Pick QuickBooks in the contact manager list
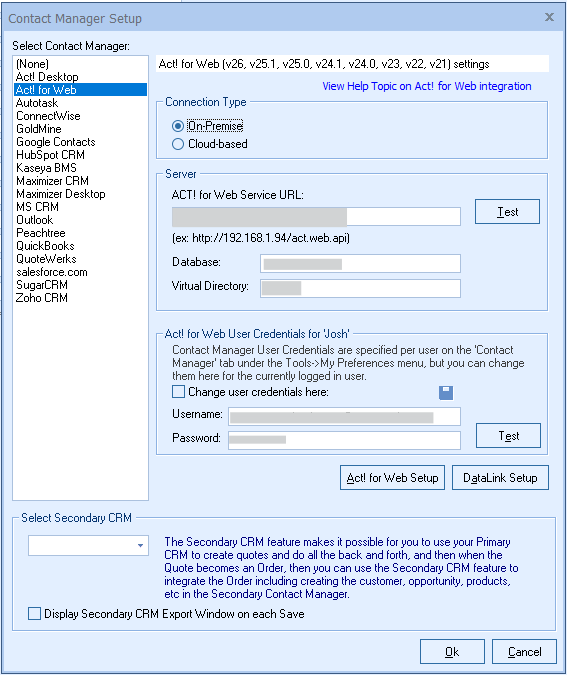567x675 pixels. click(x=81, y=246)
